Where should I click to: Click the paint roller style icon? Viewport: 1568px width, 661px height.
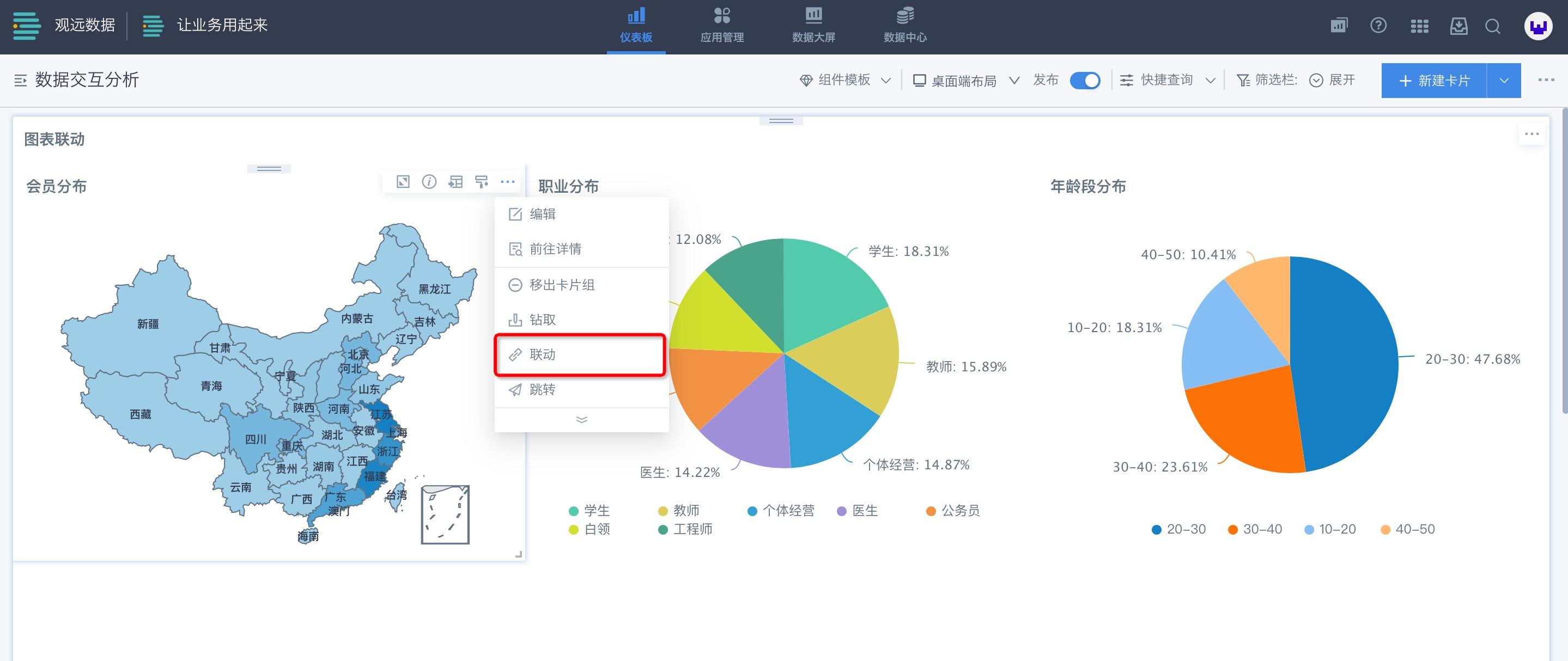click(x=482, y=182)
